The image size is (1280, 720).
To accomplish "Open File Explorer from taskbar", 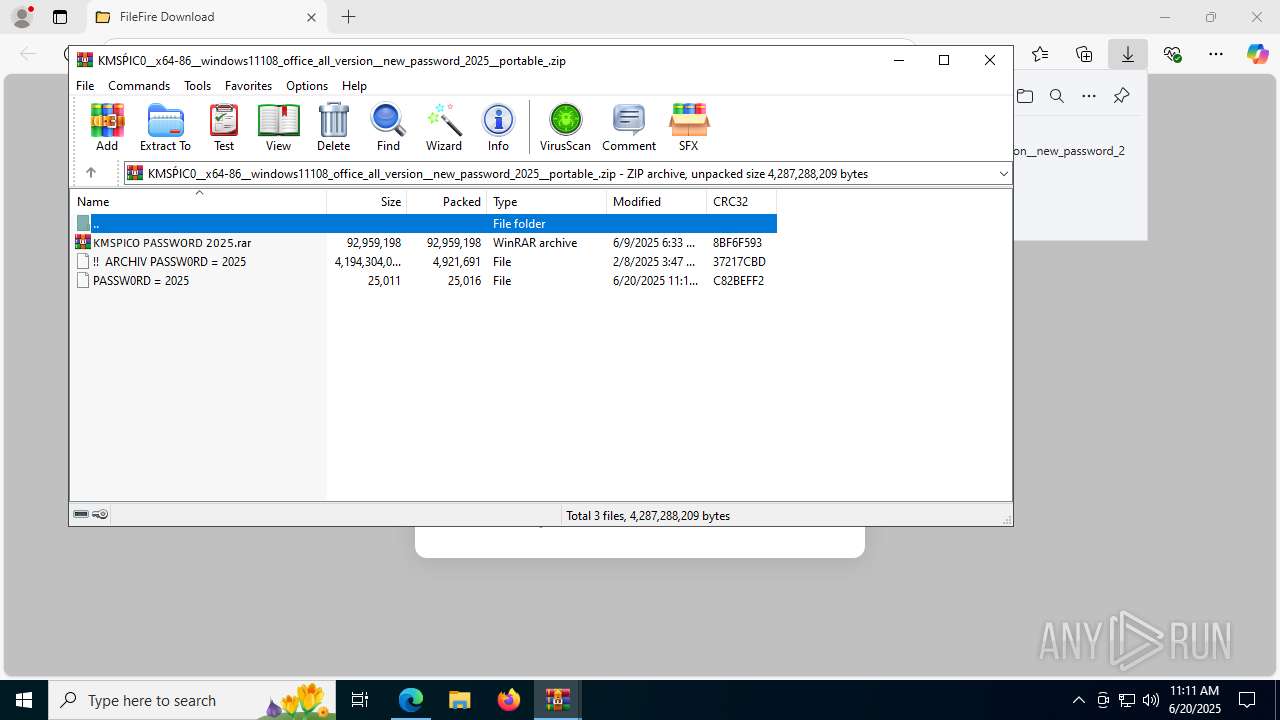I will click(459, 700).
